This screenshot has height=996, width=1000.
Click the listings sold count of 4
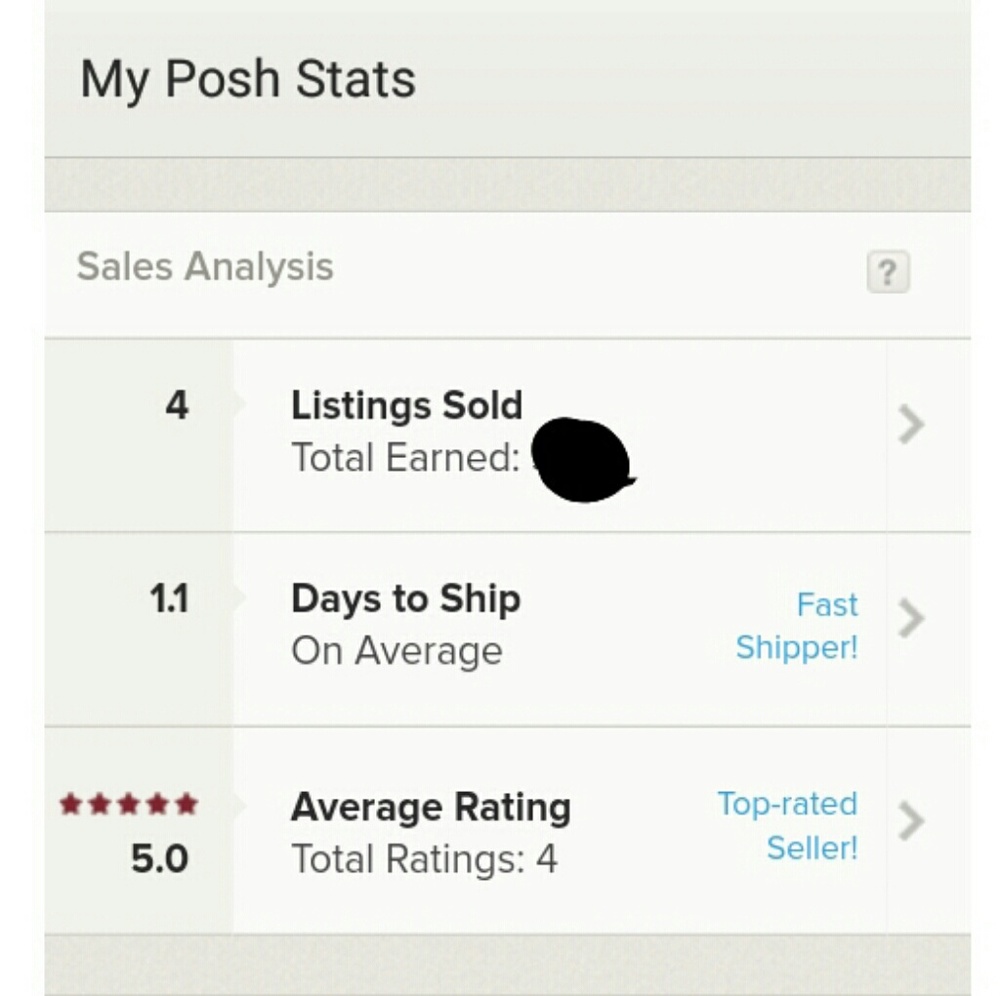[x=178, y=406]
